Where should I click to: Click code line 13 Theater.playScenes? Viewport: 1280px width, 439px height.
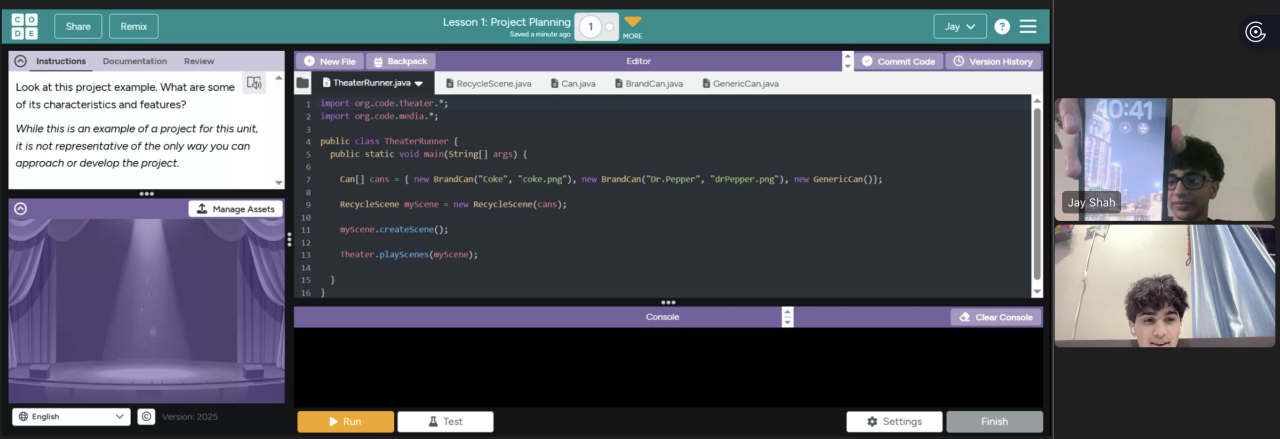(409, 254)
